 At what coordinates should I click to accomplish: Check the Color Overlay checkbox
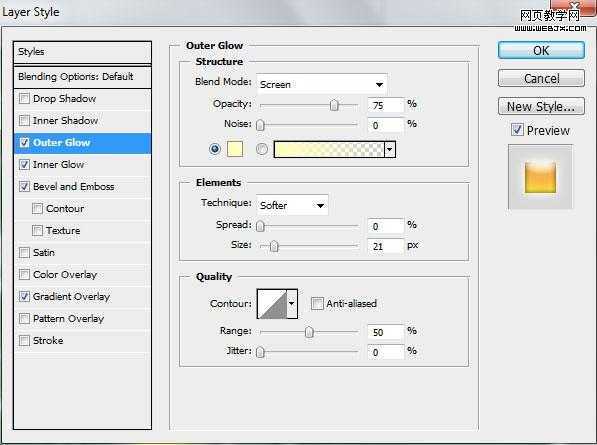24,274
